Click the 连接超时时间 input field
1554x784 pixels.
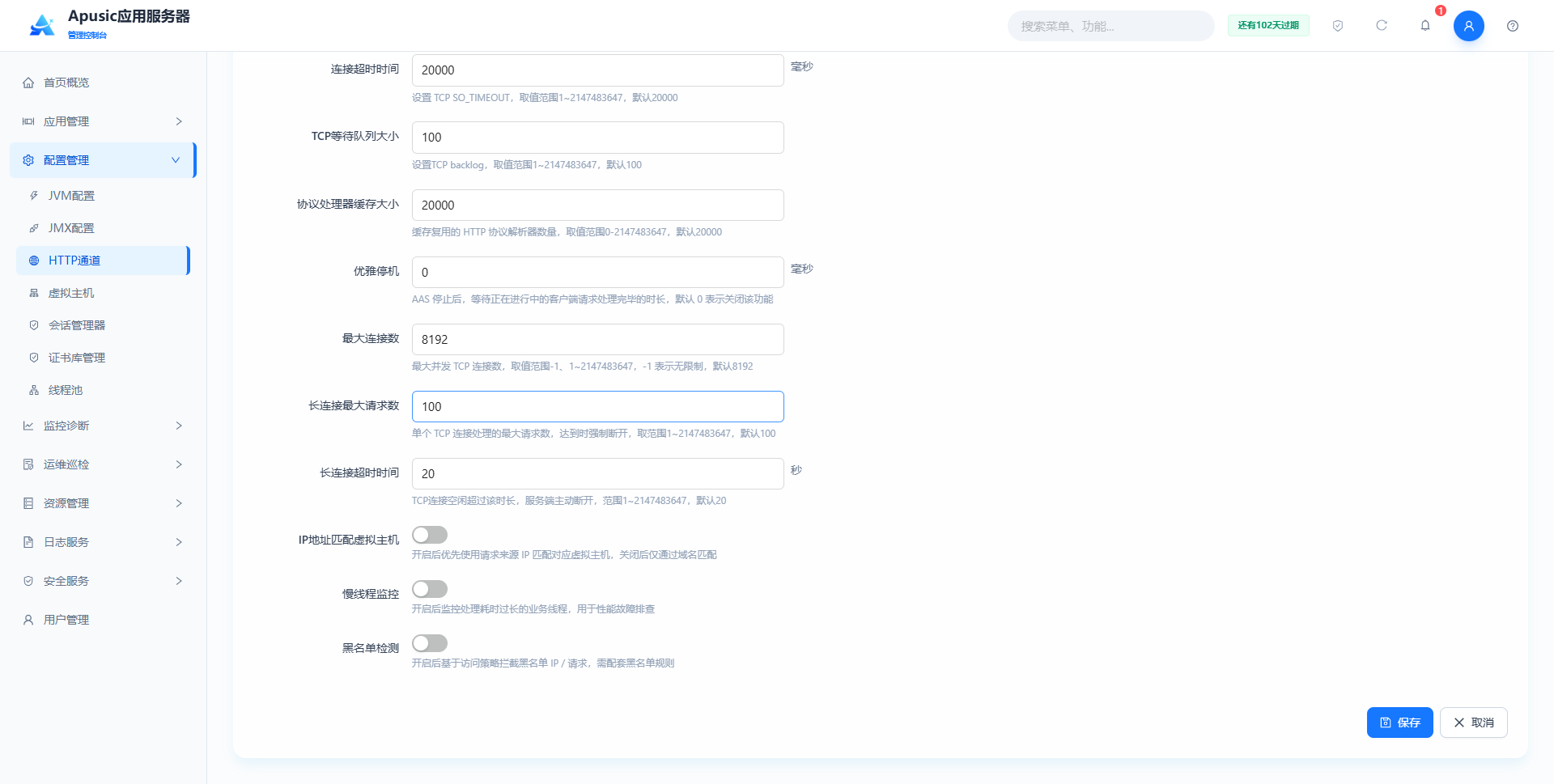point(598,70)
